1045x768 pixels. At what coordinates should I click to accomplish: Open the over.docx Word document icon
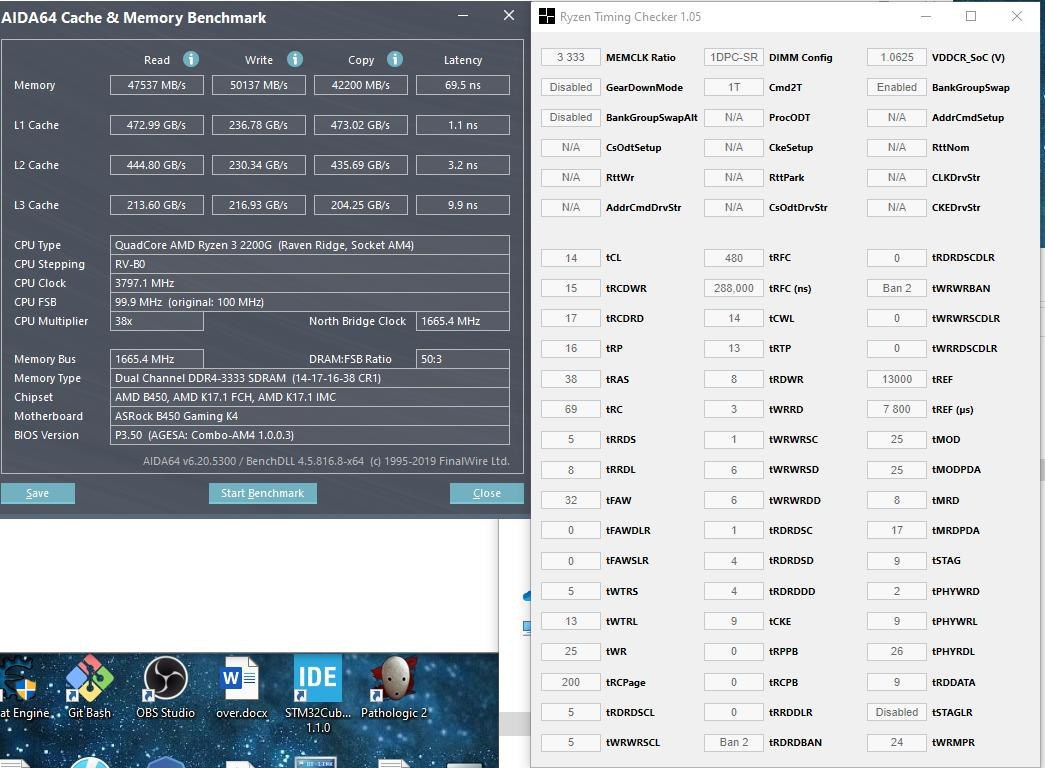coord(241,688)
